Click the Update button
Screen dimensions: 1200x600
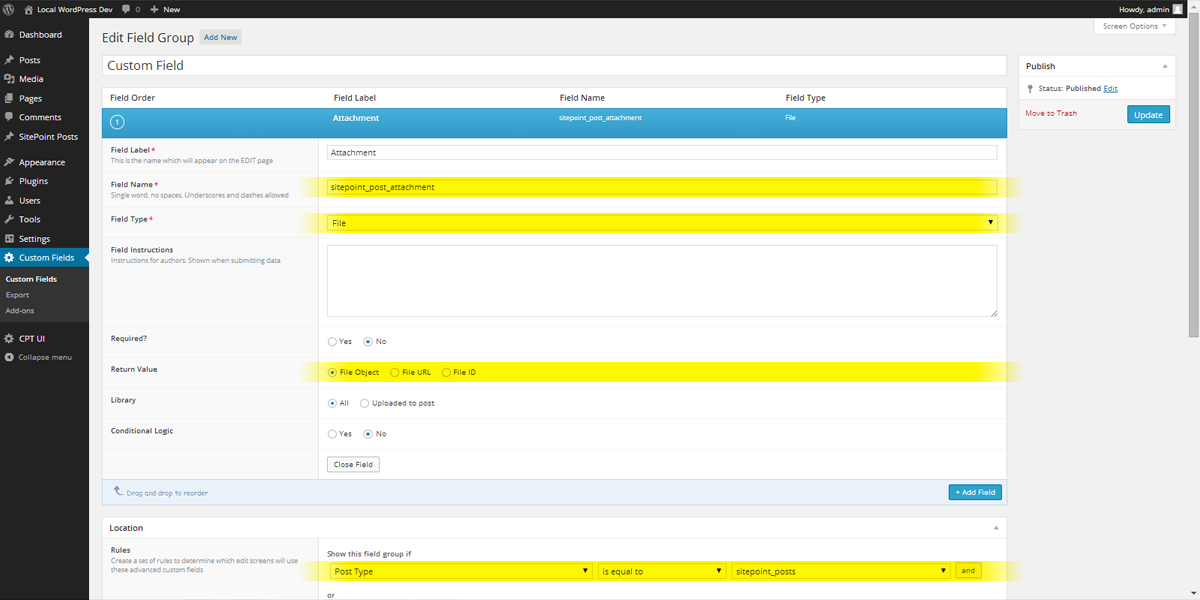coord(1148,115)
